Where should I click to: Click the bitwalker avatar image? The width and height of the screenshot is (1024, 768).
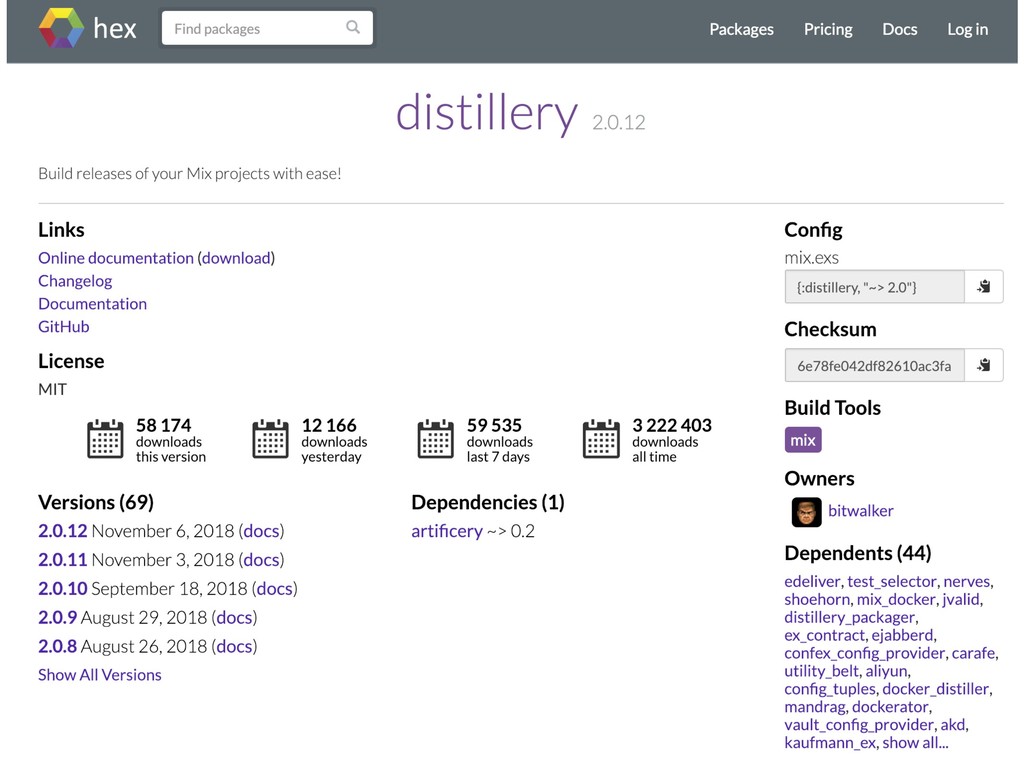806,512
